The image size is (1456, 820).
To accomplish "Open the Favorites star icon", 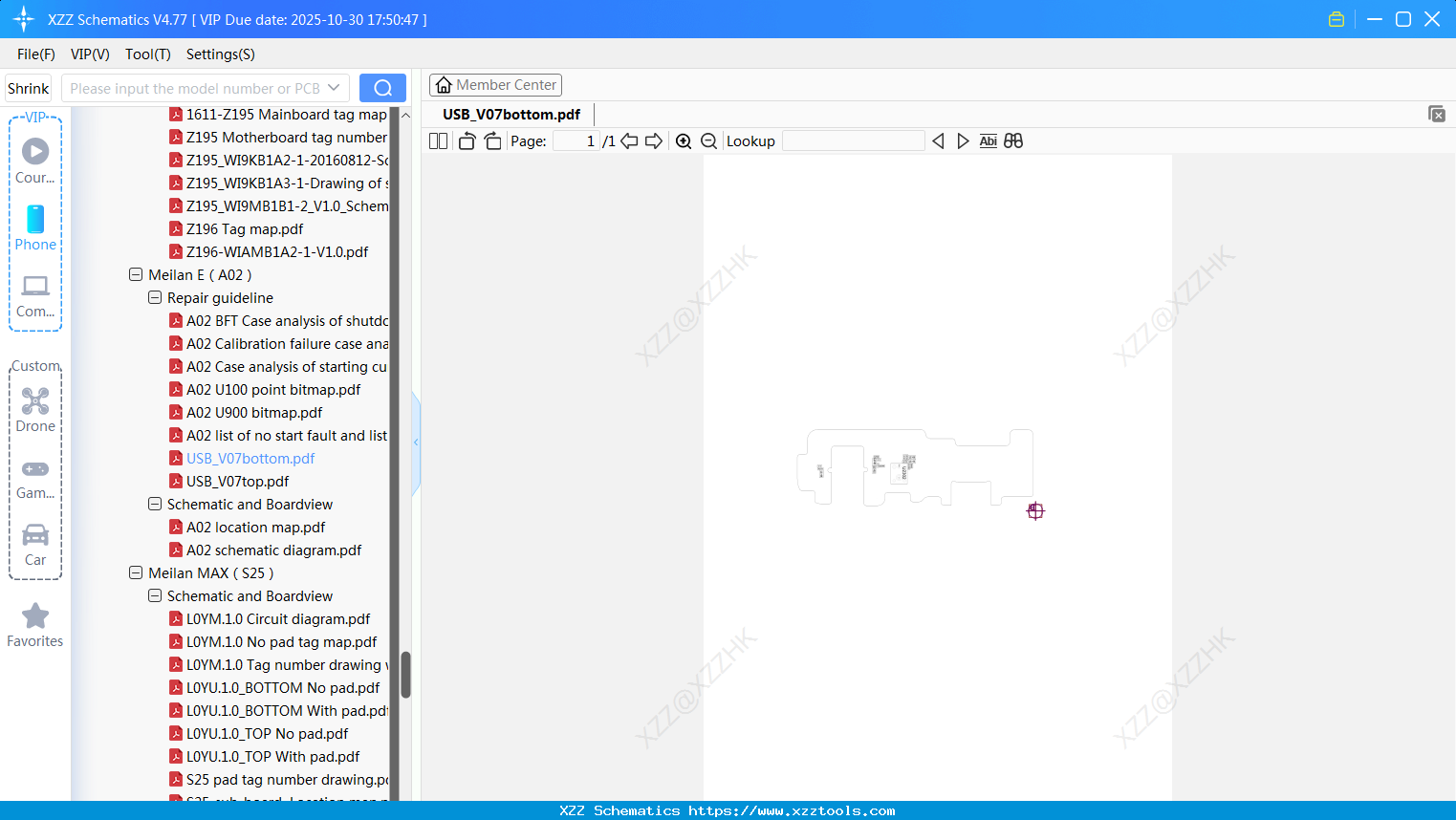I will (35, 625).
